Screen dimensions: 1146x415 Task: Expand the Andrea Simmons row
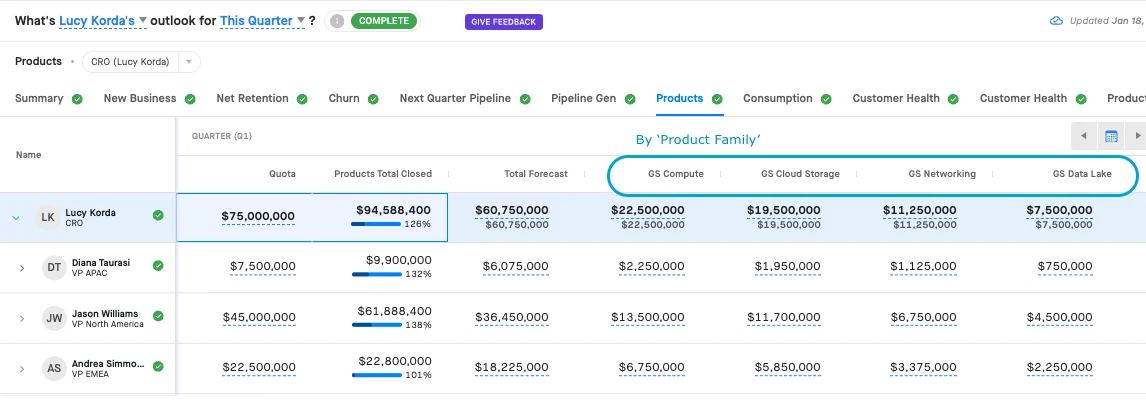22,368
